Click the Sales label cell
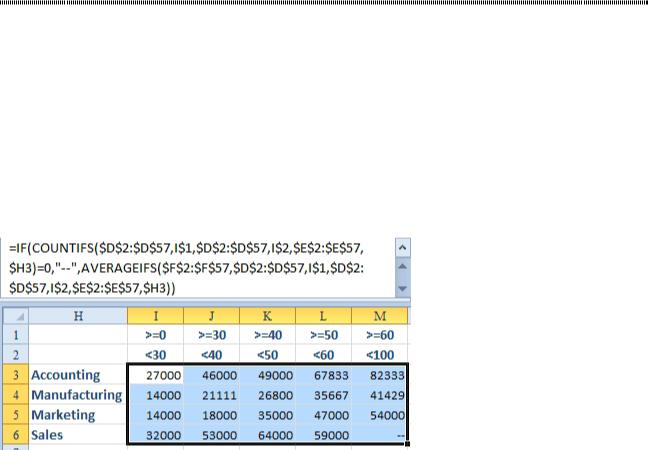Image resolution: width=648 pixels, height=450 pixels. coord(78,435)
